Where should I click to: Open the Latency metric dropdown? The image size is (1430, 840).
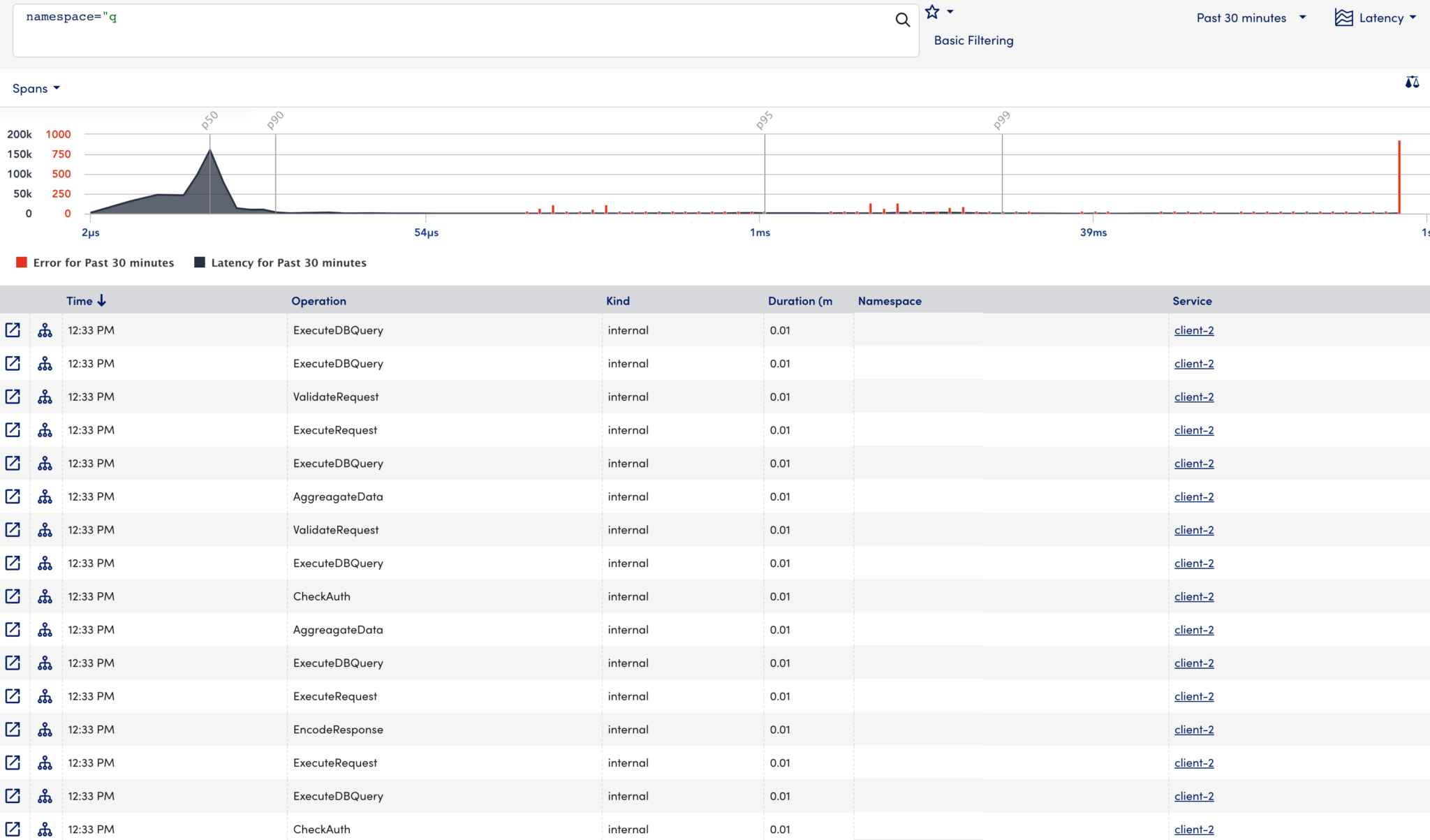point(1379,17)
